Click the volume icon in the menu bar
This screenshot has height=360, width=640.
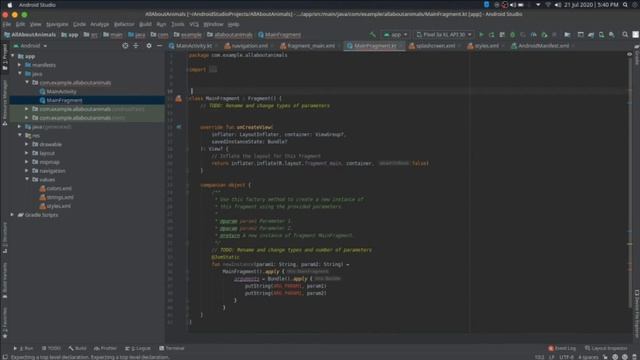pos(558,5)
